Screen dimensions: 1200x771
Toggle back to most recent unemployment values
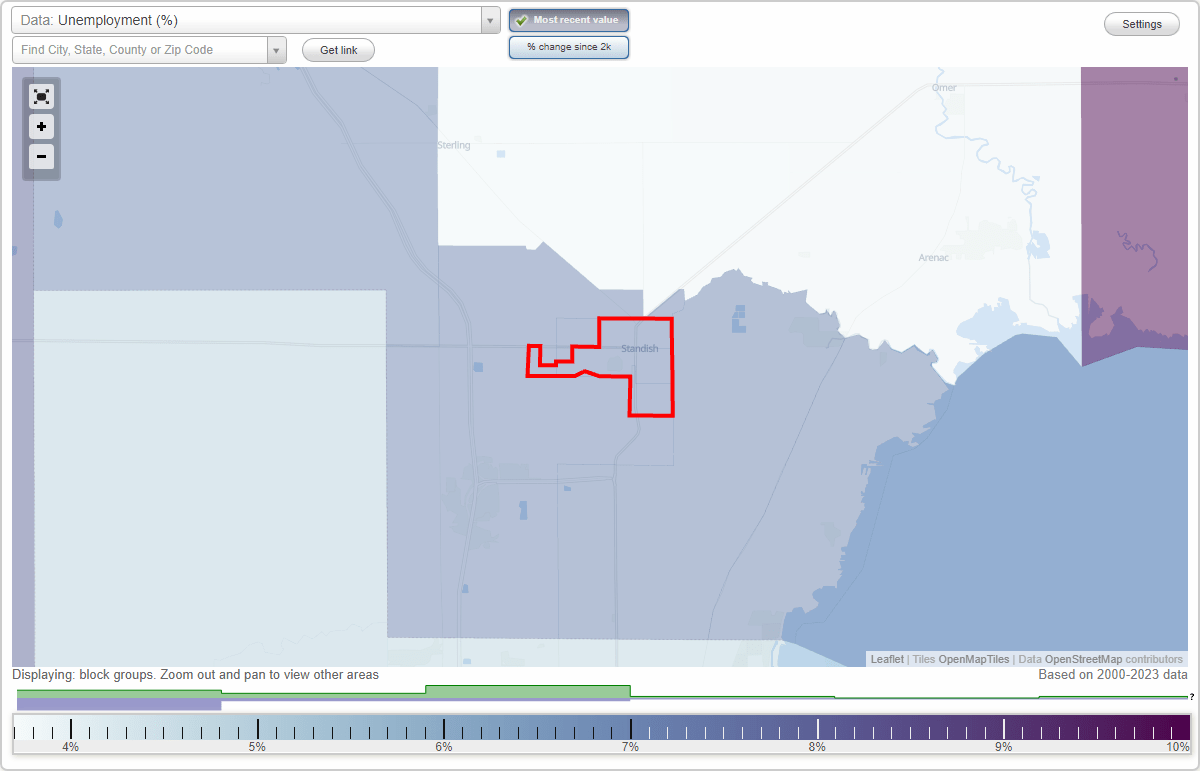click(x=569, y=19)
